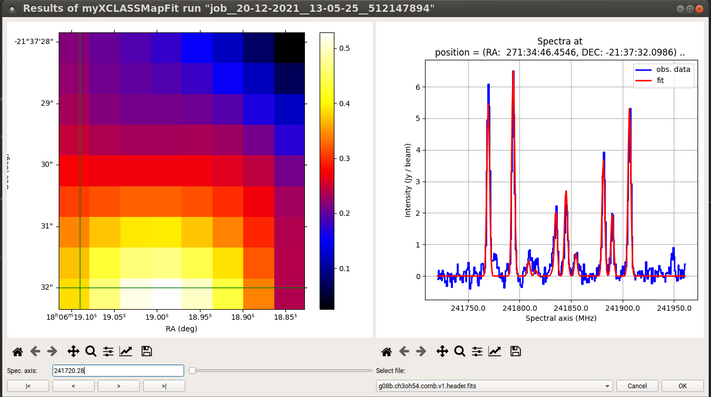711x397 pixels.
Task: Open the Select file dropdown
Action: click(494, 386)
